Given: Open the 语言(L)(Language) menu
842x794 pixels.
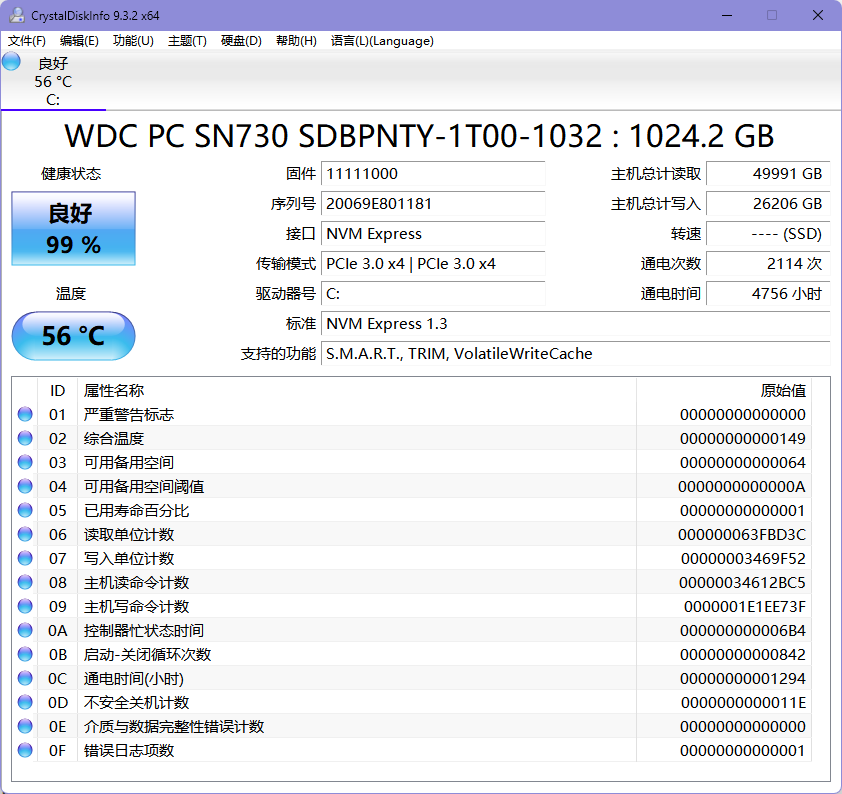Looking at the screenshot, I should point(382,41).
